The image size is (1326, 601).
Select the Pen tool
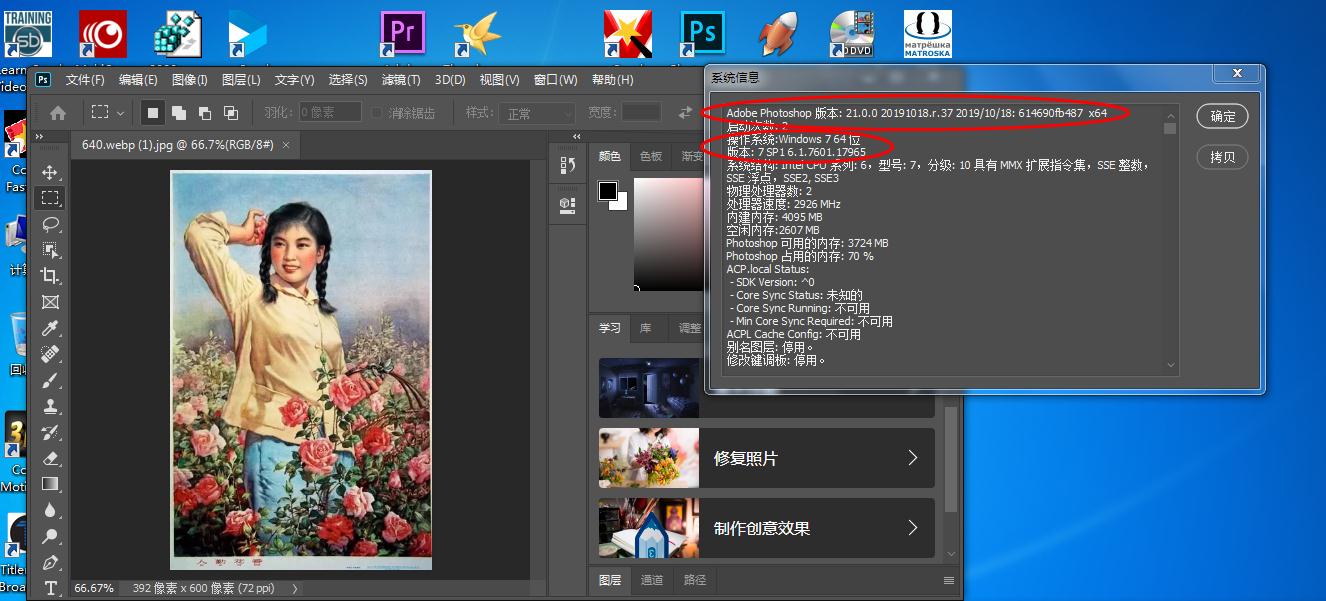click(50, 562)
